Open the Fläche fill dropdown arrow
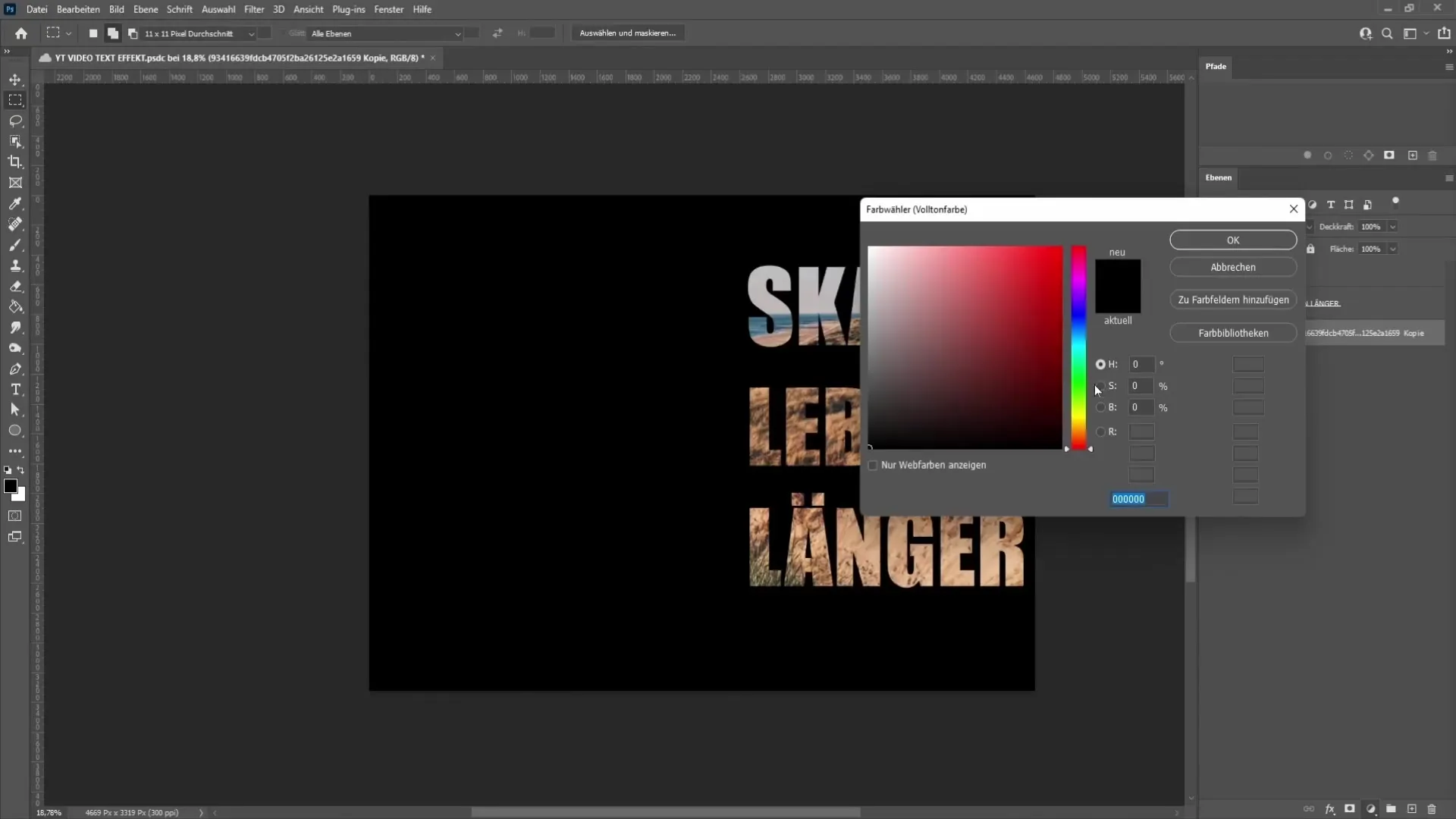1456x819 pixels. (1392, 249)
